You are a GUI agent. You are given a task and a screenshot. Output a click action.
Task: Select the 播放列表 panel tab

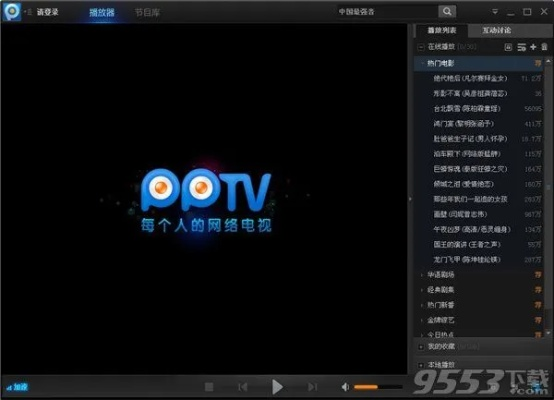click(x=442, y=30)
